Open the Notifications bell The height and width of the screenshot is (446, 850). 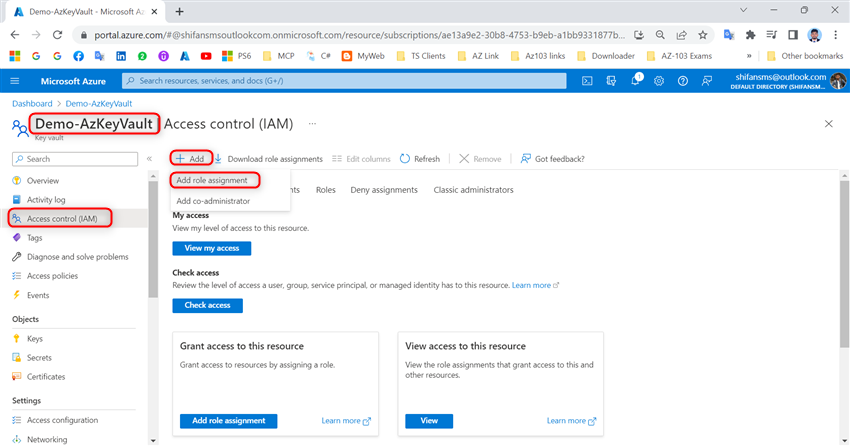(635, 81)
